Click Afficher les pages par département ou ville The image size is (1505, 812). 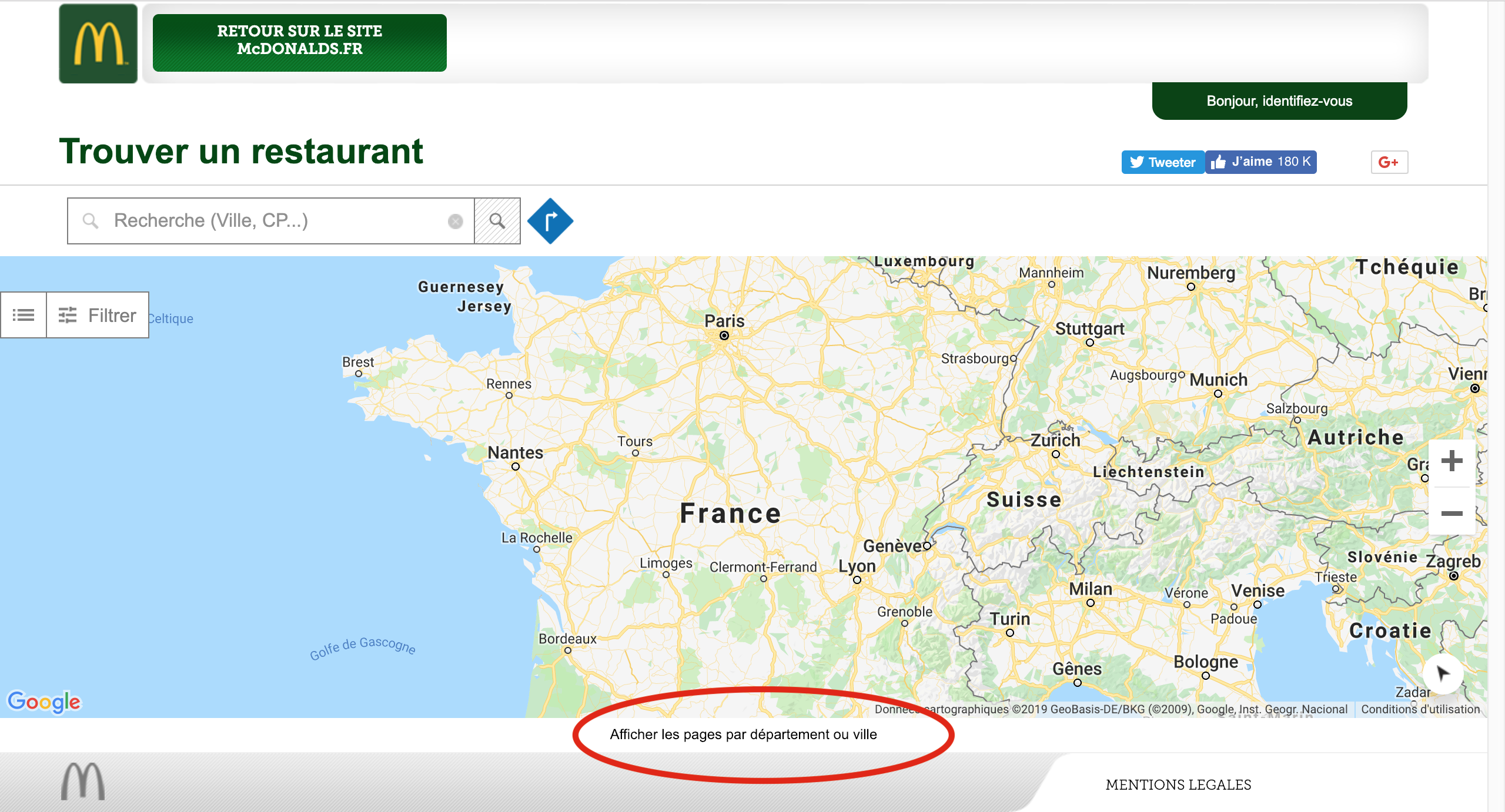tap(743, 734)
